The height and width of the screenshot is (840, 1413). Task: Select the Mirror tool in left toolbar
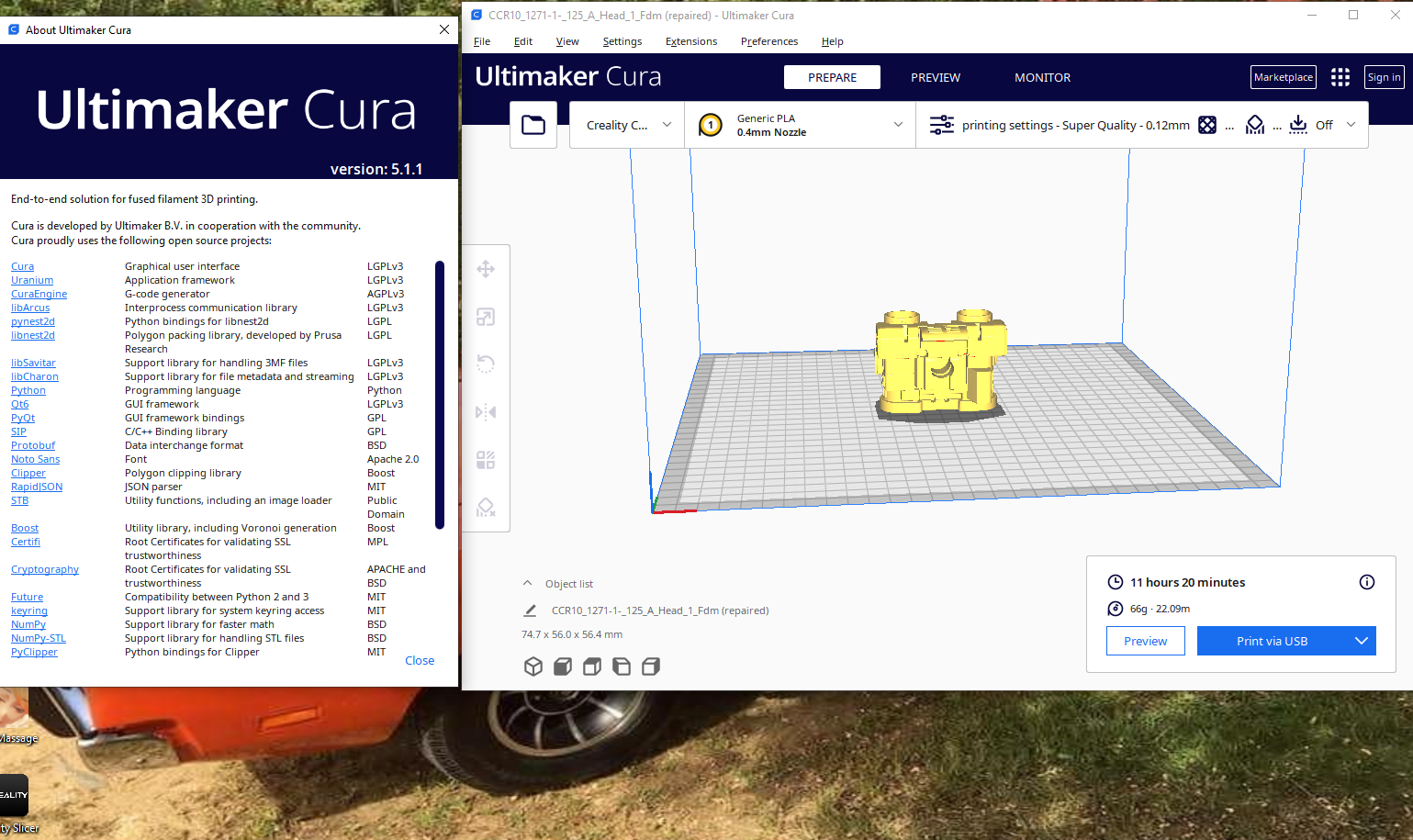486,412
